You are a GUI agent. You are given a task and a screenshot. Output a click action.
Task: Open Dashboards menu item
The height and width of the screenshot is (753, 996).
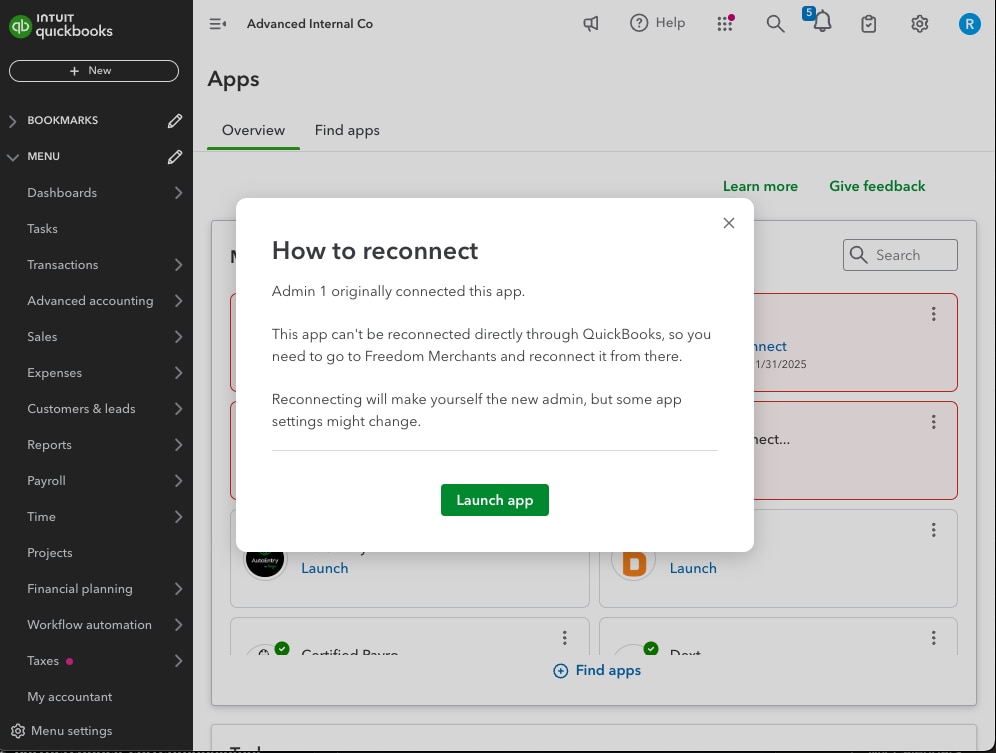62,193
